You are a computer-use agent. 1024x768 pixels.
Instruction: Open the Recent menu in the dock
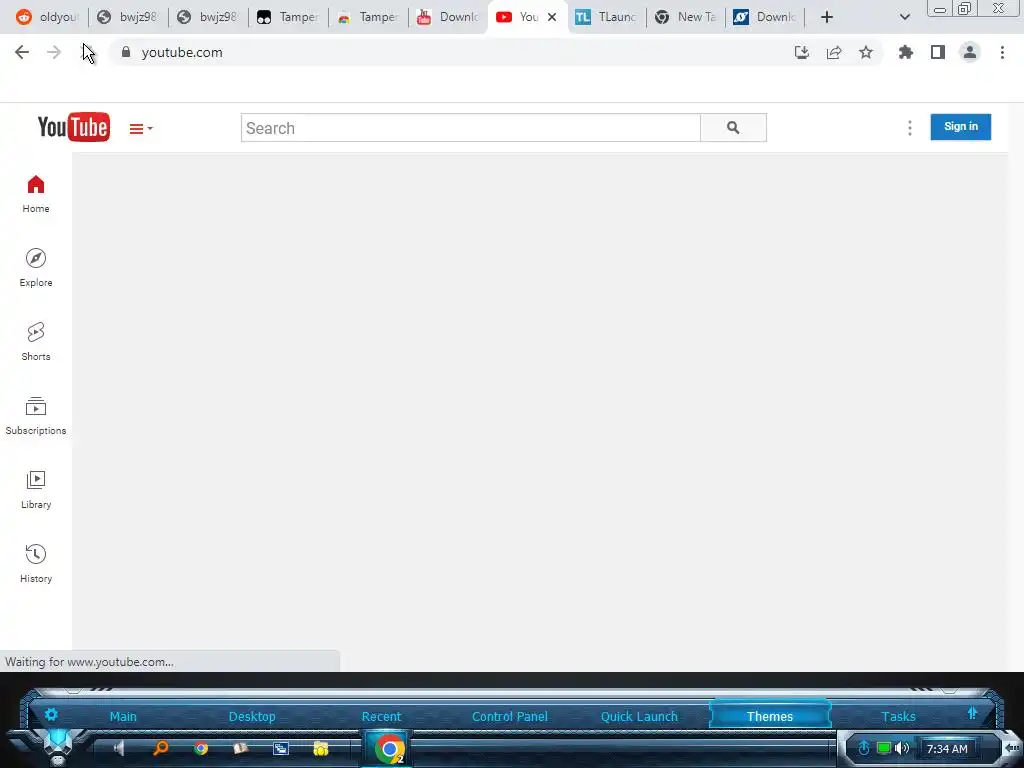pos(381,716)
